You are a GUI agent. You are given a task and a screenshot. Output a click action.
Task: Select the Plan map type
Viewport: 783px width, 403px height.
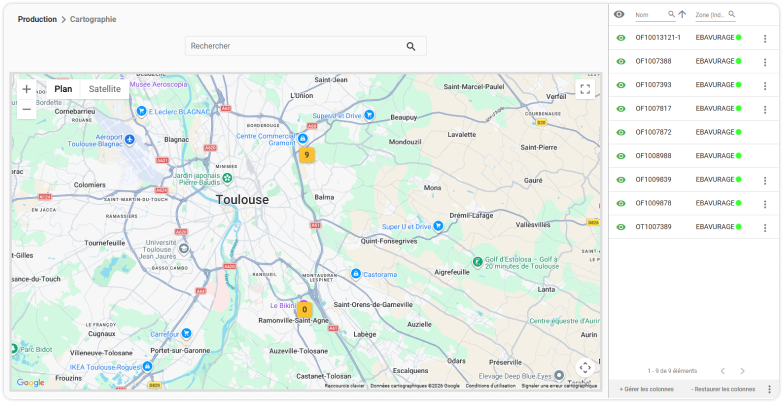(x=63, y=89)
